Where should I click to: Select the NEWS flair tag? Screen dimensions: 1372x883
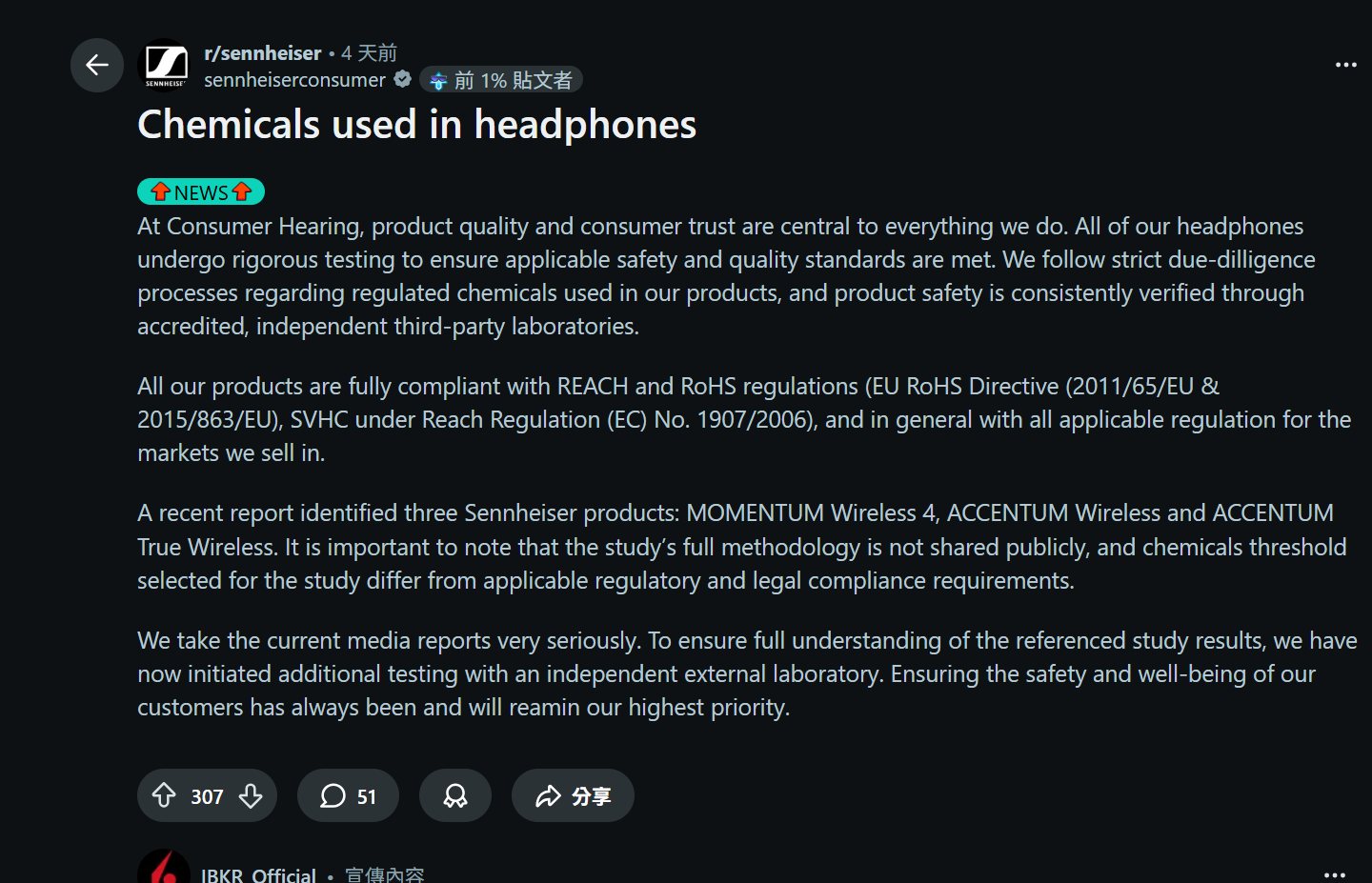[x=201, y=192]
